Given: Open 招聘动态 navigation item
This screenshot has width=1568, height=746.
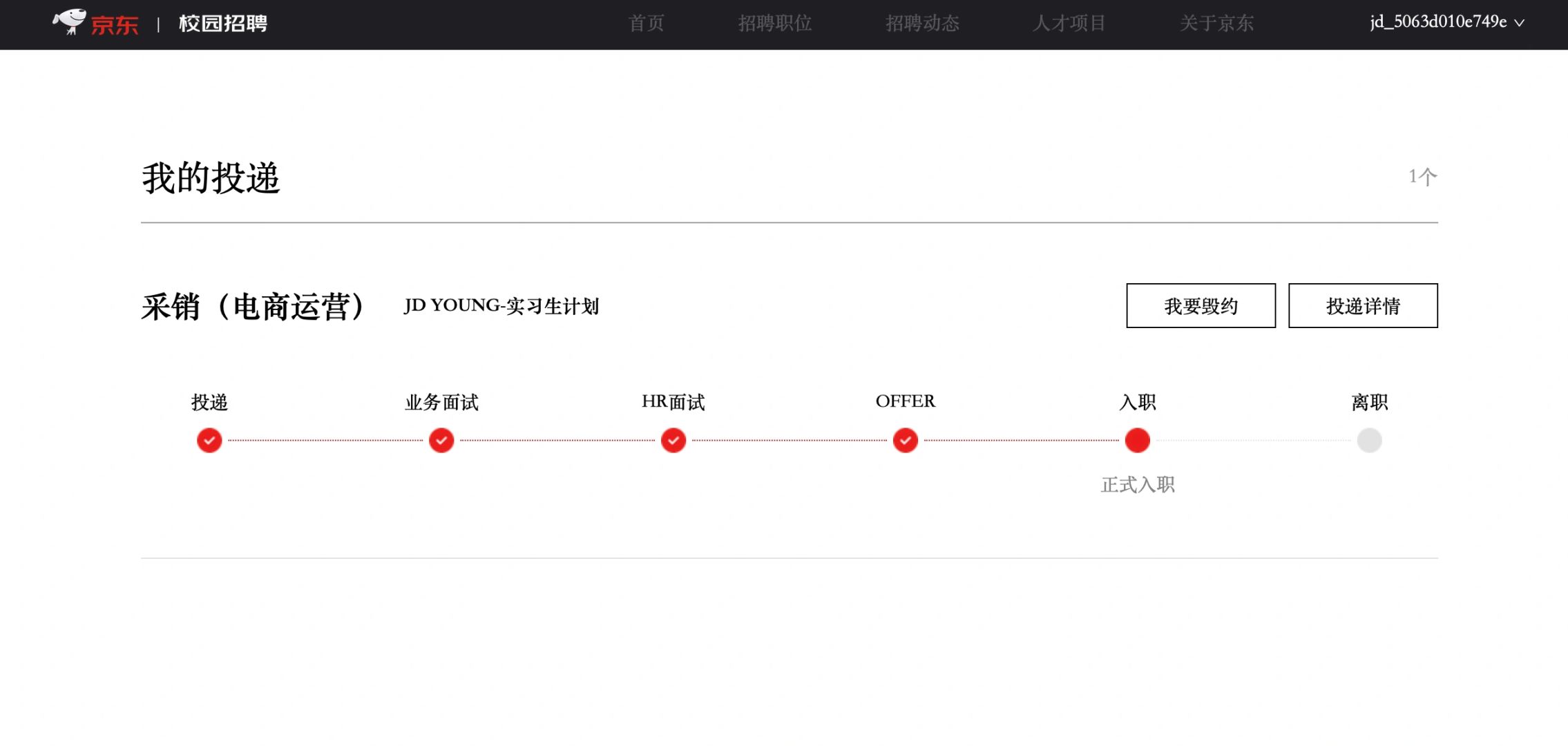Looking at the screenshot, I should [922, 23].
